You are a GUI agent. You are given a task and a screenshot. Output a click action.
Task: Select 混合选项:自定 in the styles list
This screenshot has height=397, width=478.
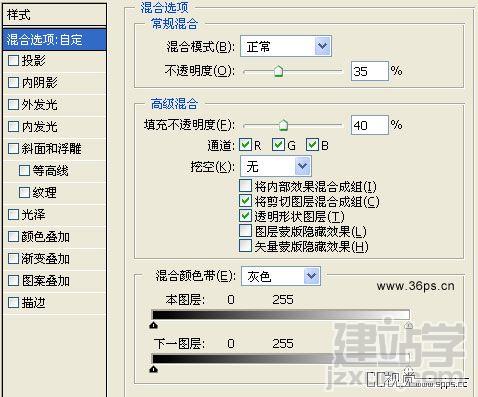[54, 40]
